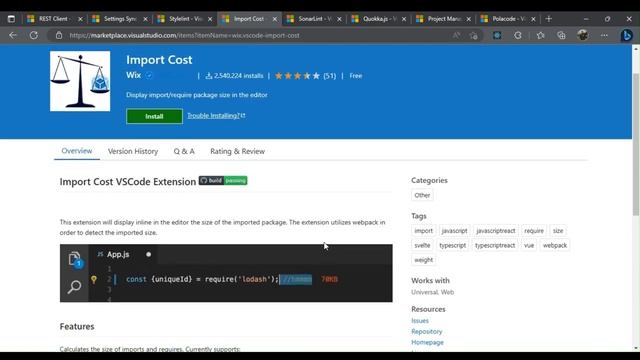
Task: Click the javascript tag
Action: click(454, 231)
